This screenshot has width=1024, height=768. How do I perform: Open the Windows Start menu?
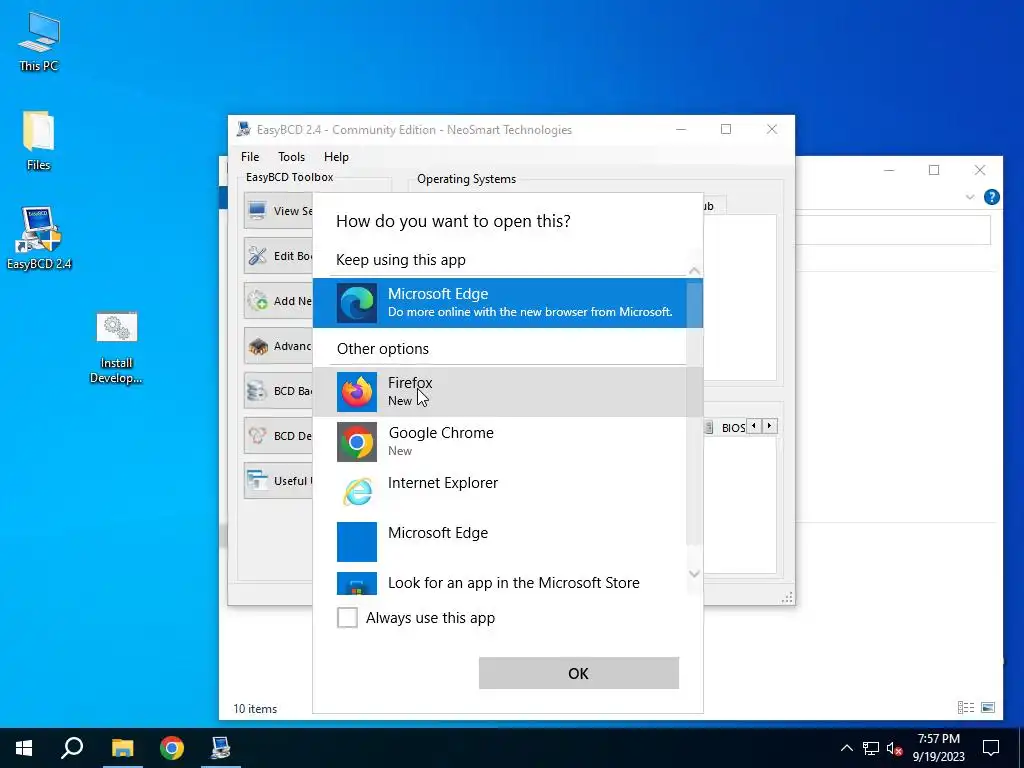24,748
